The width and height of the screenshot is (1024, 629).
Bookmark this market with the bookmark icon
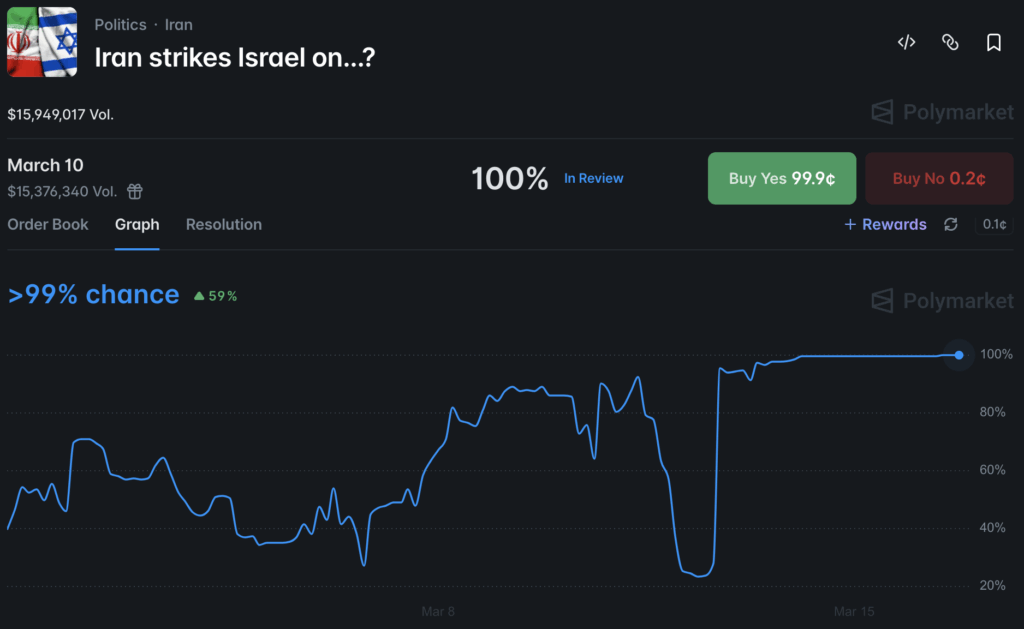point(993,43)
